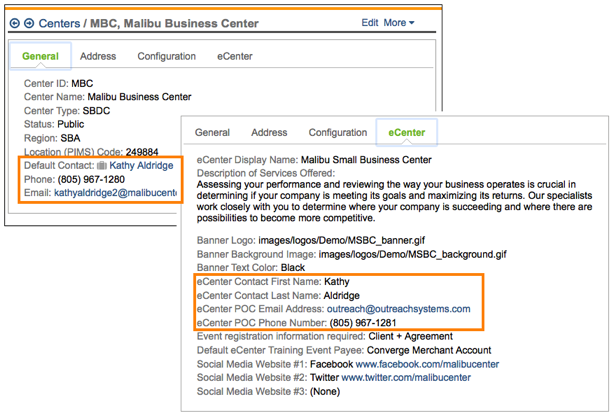The height and width of the screenshot is (416, 612).
Task: Open Configuration tab in back panel
Action: (x=166, y=57)
